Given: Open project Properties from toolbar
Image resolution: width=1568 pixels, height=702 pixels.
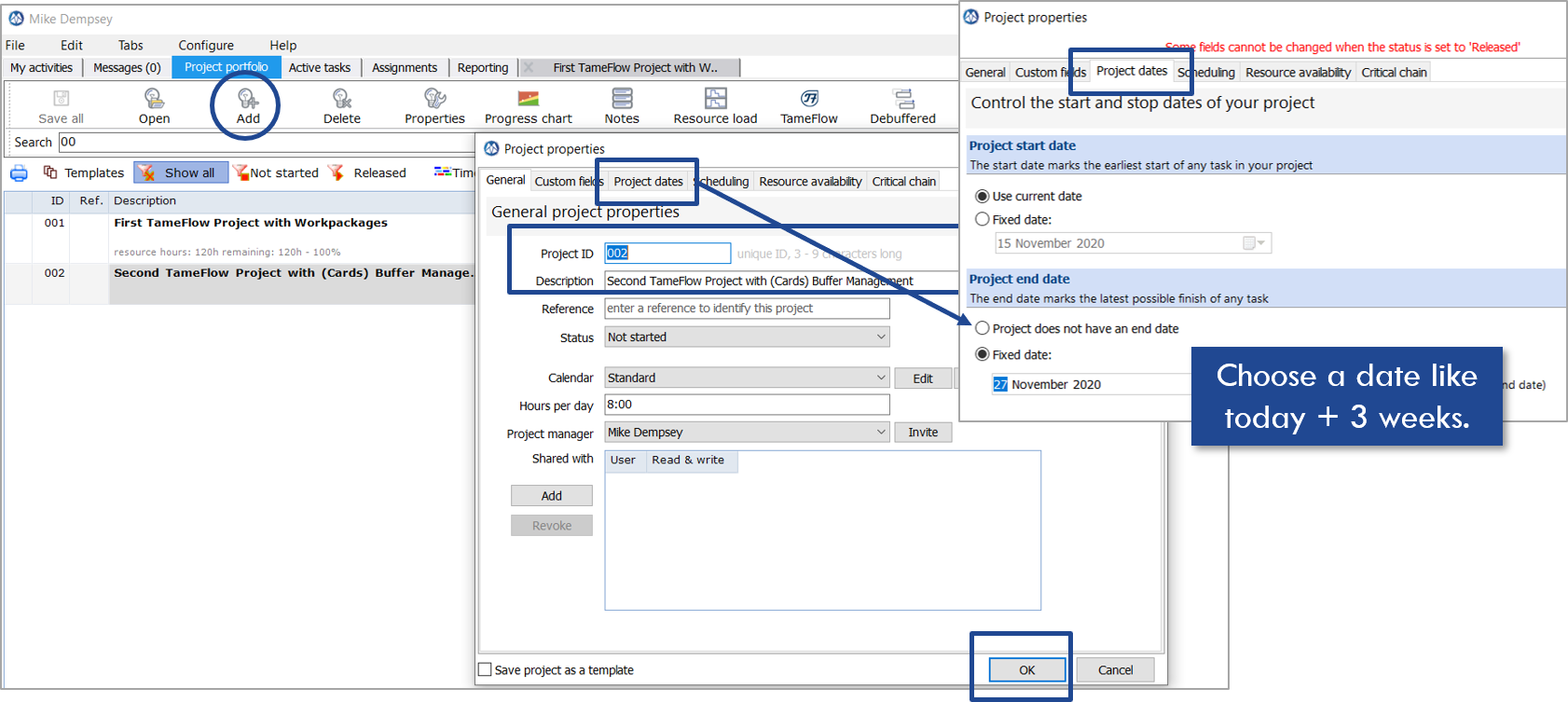Looking at the screenshot, I should (x=434, y=106).
